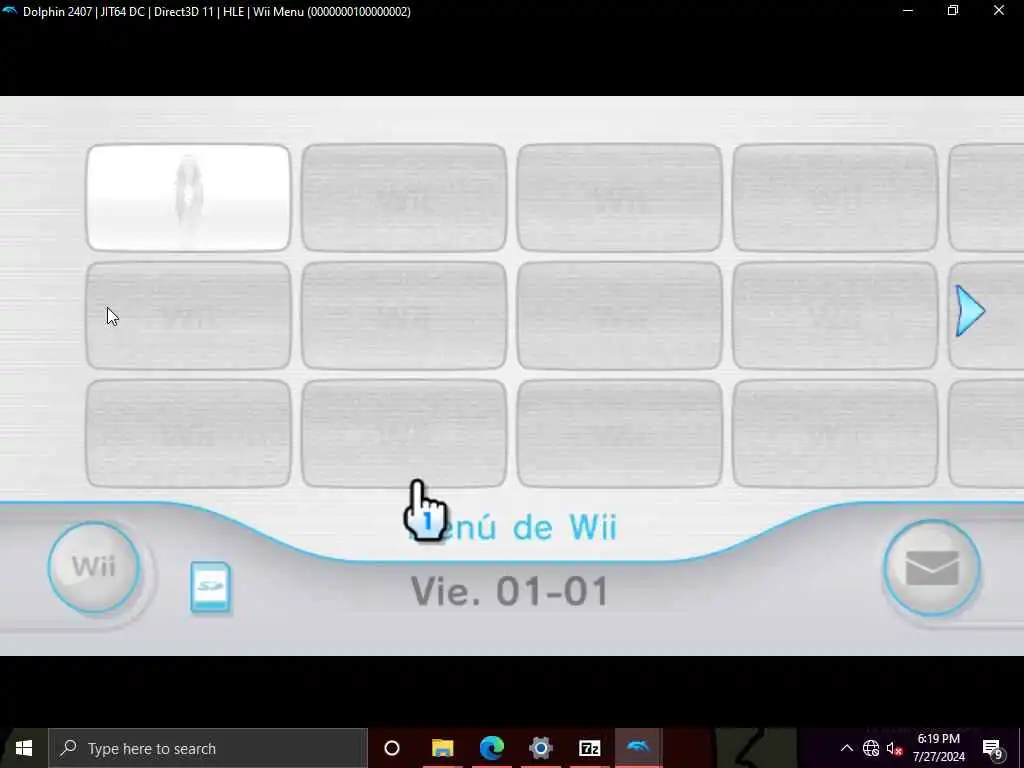This screenshot has height=768, width=1024.
Task: Launch Microsoft Edge from the taskbar
Action: click(492, 748)
